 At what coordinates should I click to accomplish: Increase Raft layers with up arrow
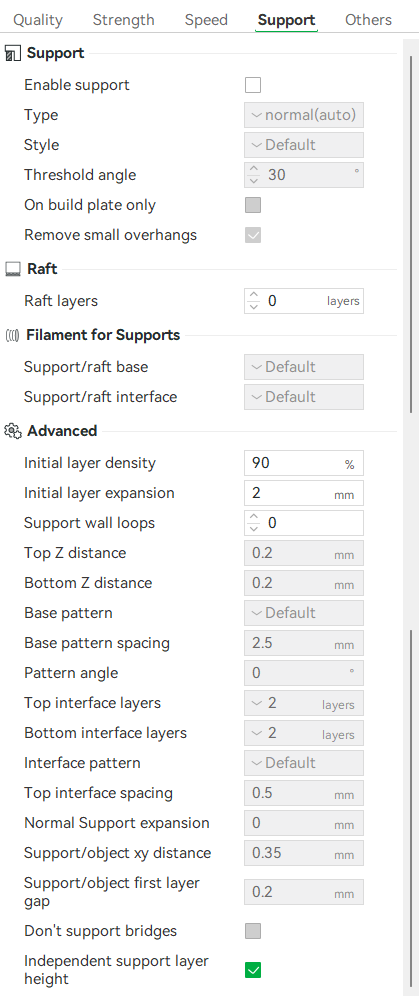click(x=254, y=295)
